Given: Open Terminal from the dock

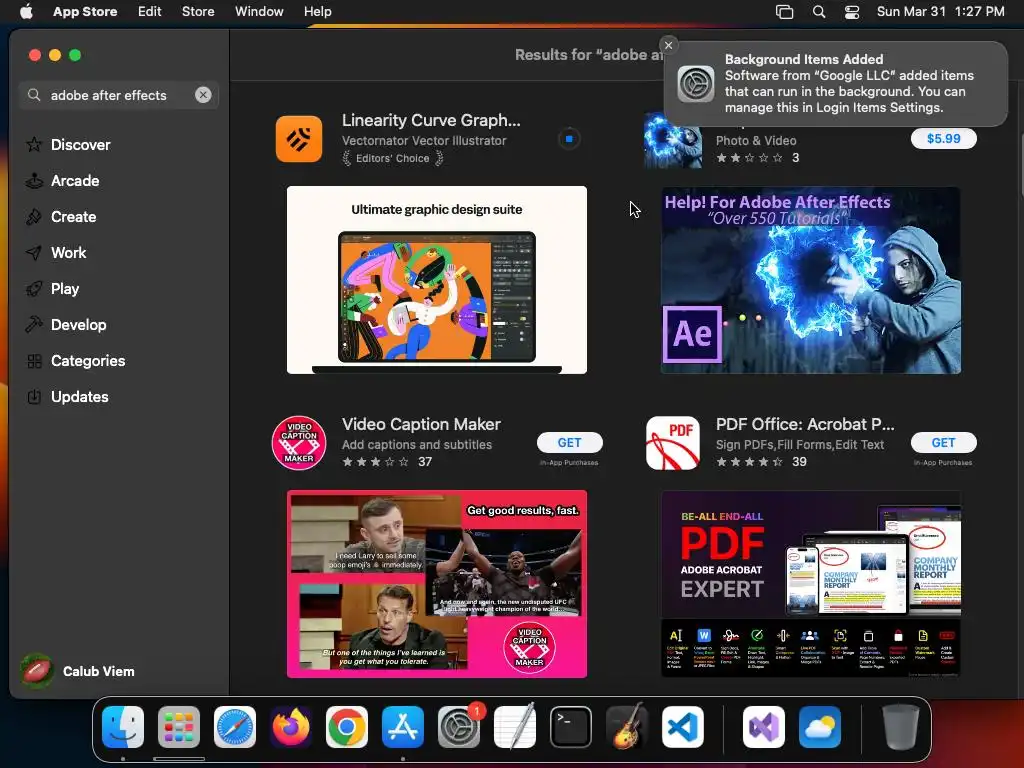Looking at the screenshot, I should pos(571,727).
